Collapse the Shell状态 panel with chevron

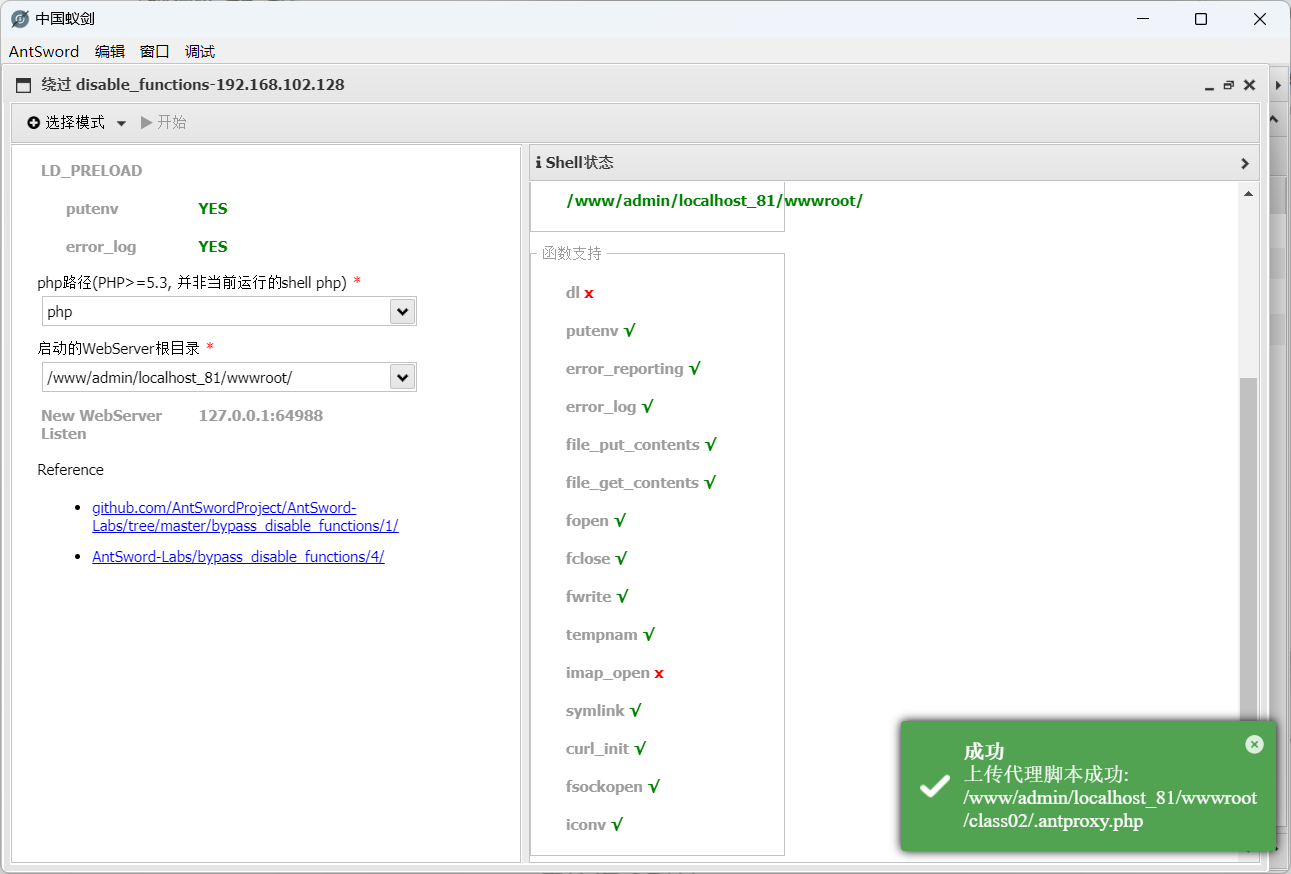click(x=1244, y=163)
